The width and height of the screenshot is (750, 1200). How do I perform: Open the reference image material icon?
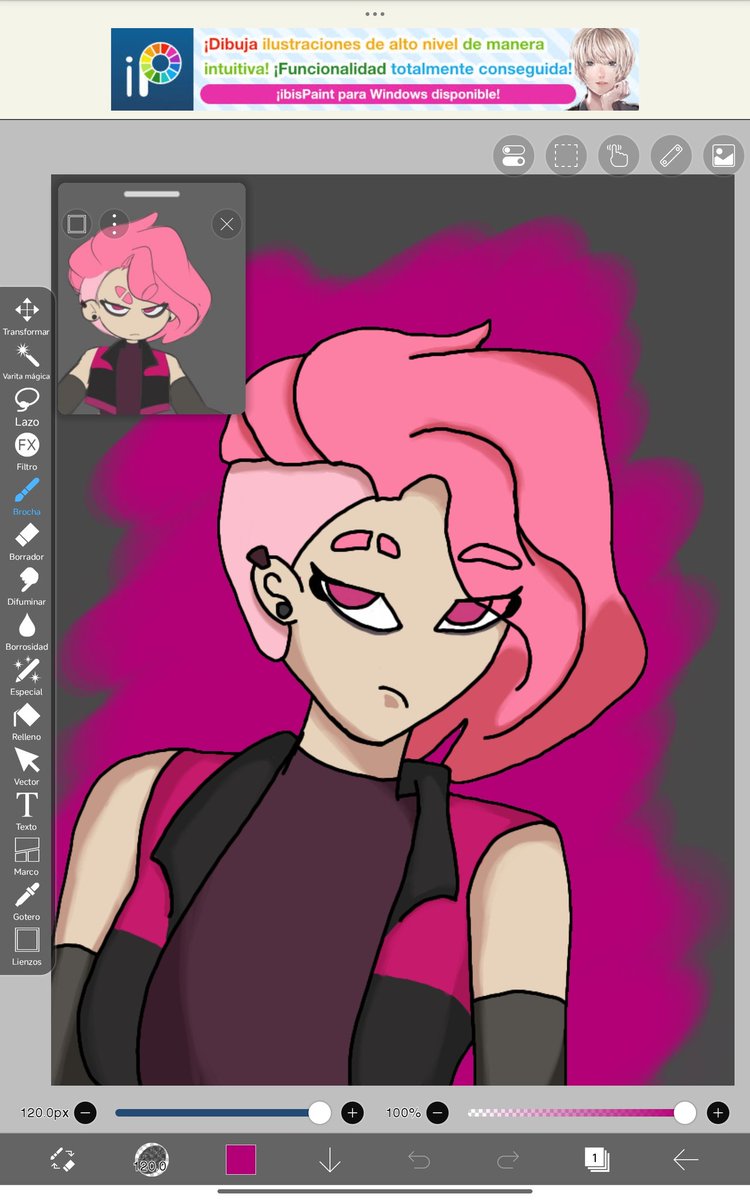point(724,156)
